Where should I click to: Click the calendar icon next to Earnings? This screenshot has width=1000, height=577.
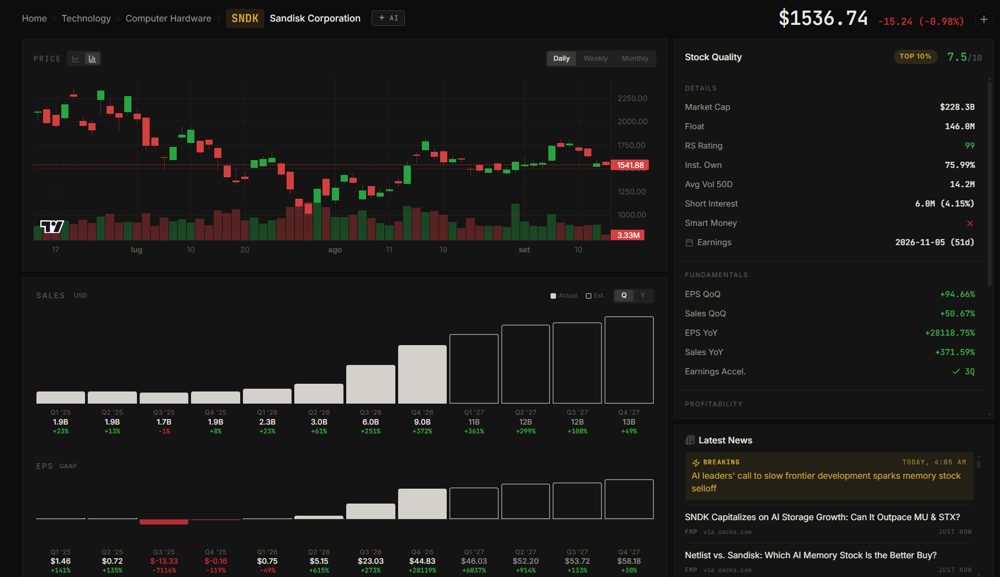point(689,243)
